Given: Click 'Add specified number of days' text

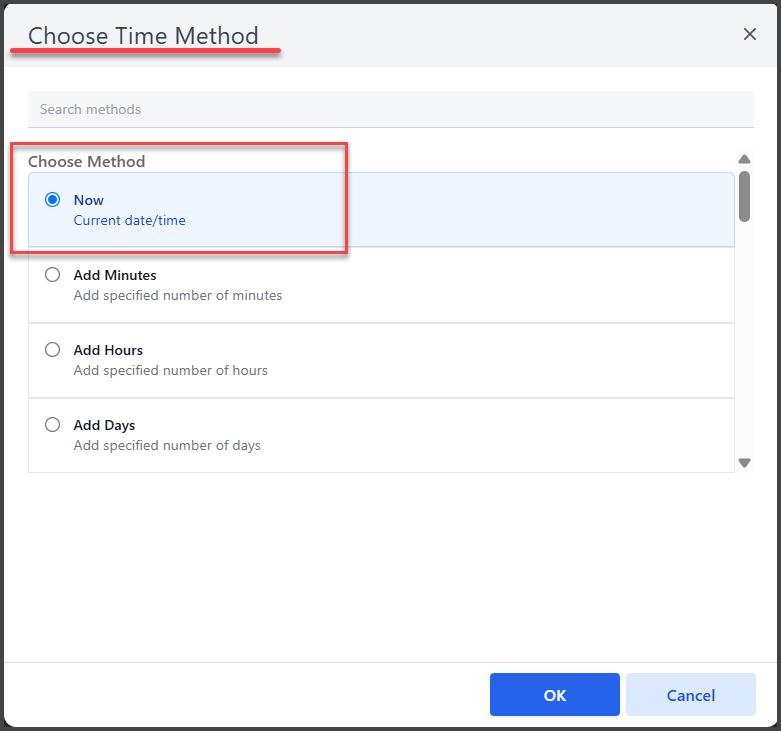Looking at the screenshot, I should (167, 446).
